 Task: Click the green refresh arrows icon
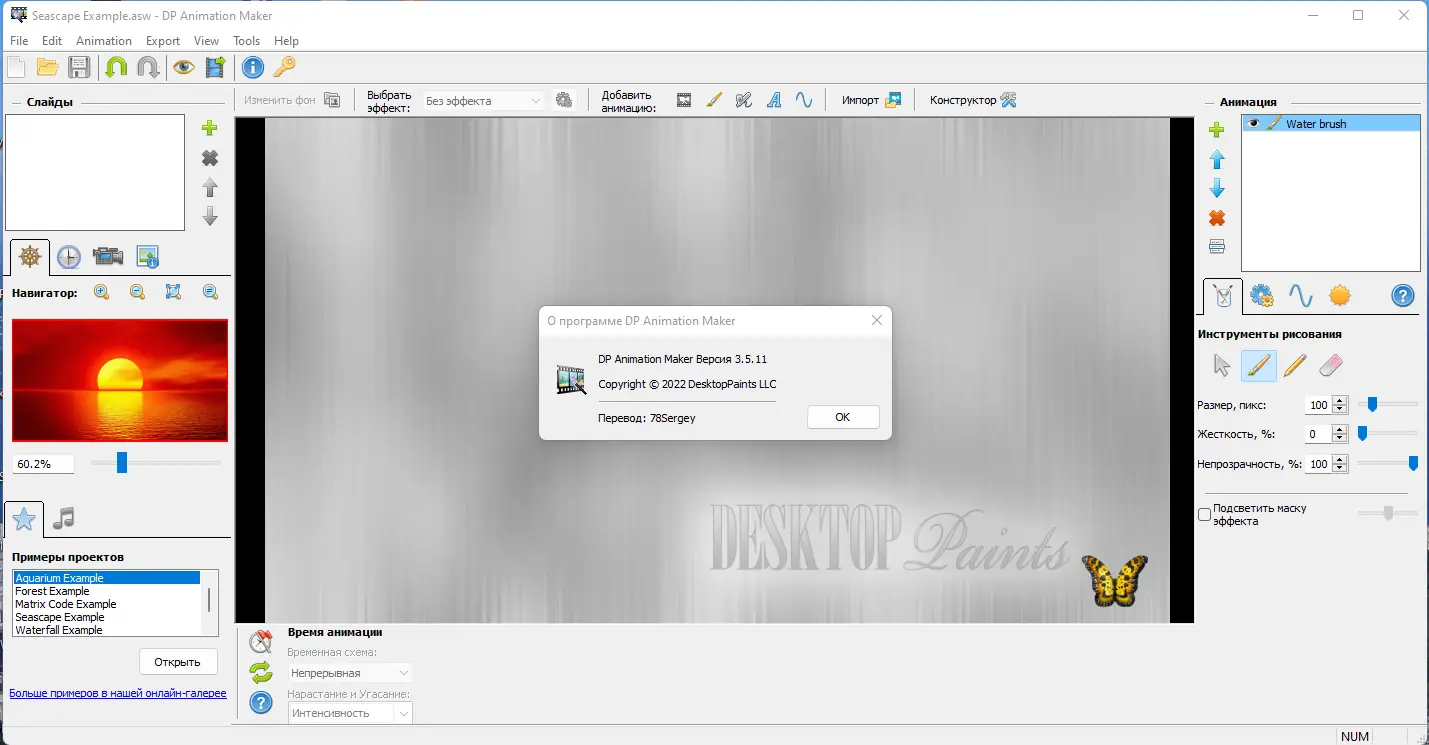pyautogui.click(x=261, y=672)
